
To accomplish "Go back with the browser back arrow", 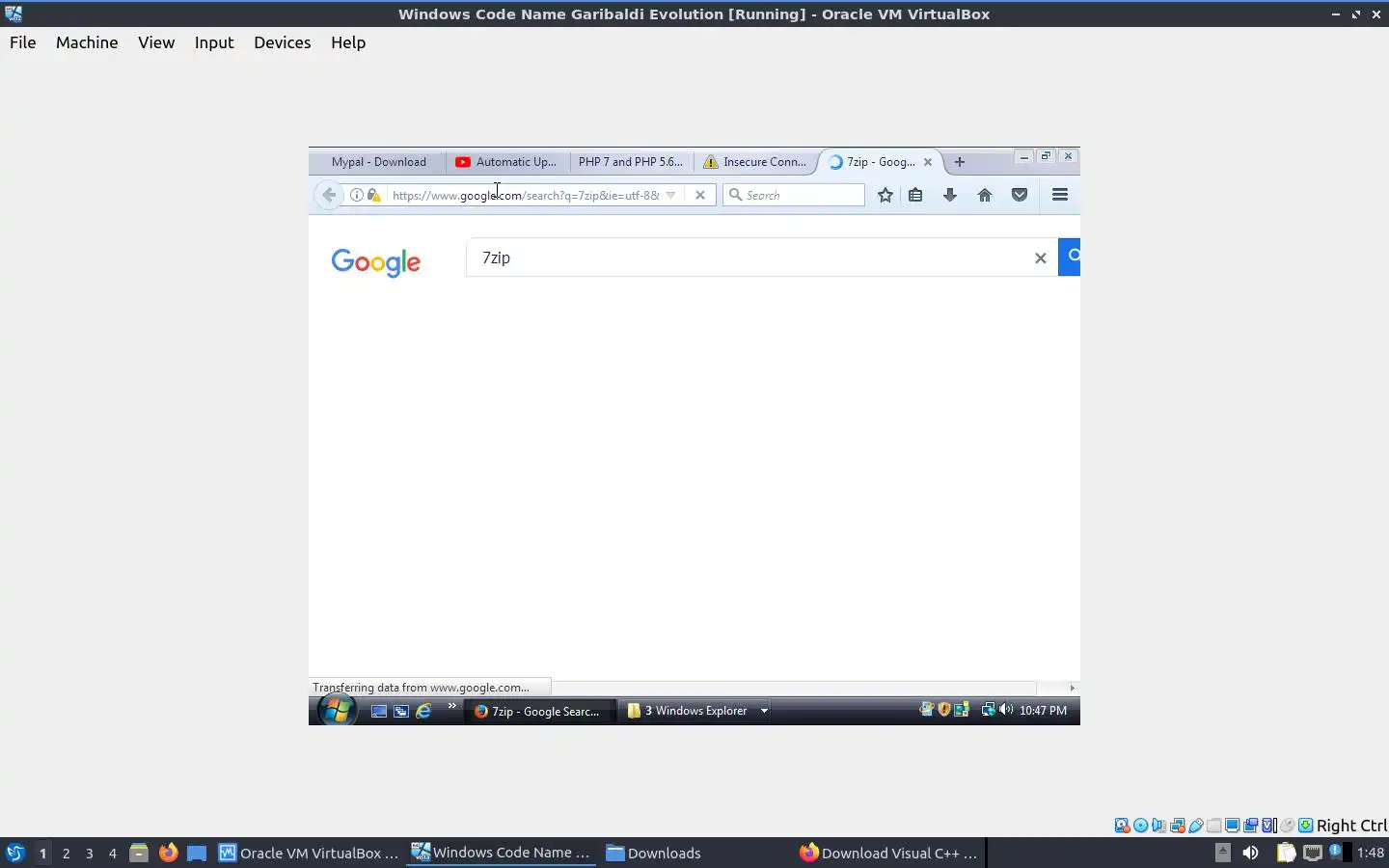I will [329, 195].
